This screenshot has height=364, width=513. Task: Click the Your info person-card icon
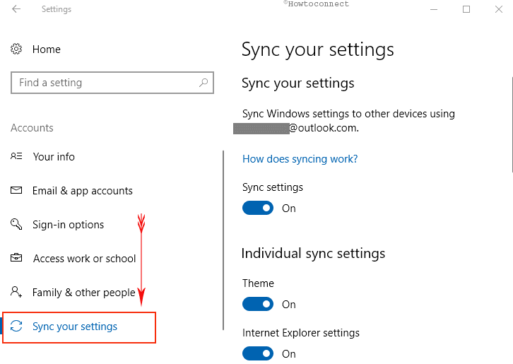coord(16,156)
